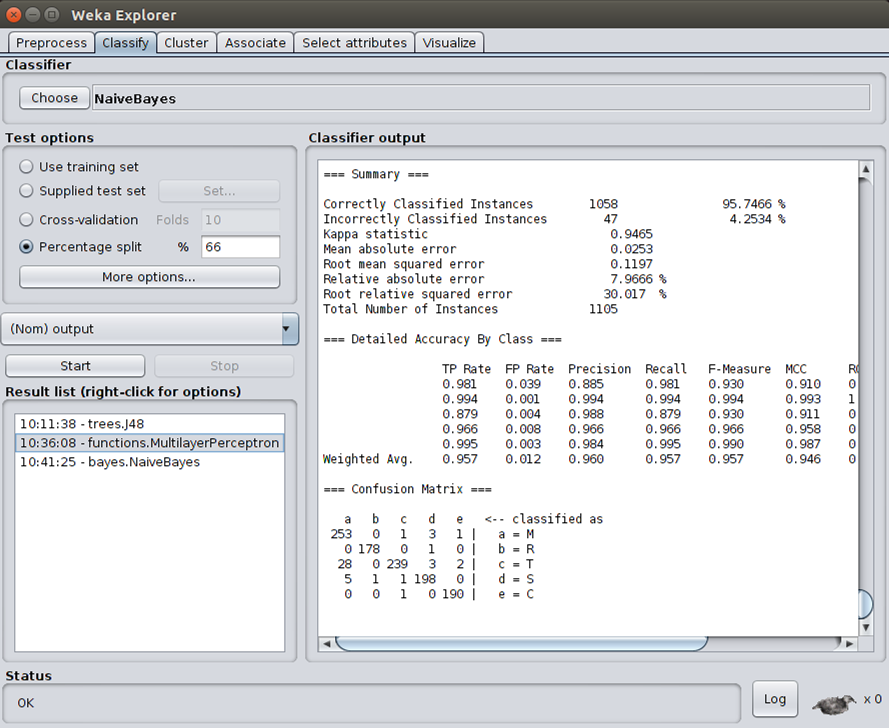Viewport: 889px width, 728px height.
Task: Go to Select attributes tab
Action: (x=354, y=43)
